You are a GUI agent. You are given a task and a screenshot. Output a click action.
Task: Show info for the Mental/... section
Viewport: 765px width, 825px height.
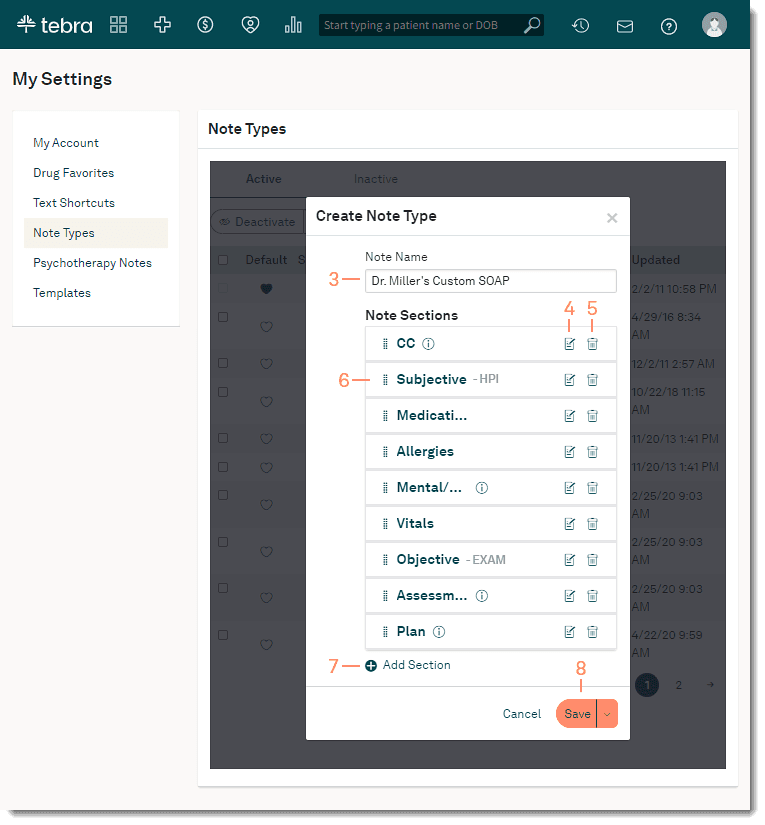[481, 488]
